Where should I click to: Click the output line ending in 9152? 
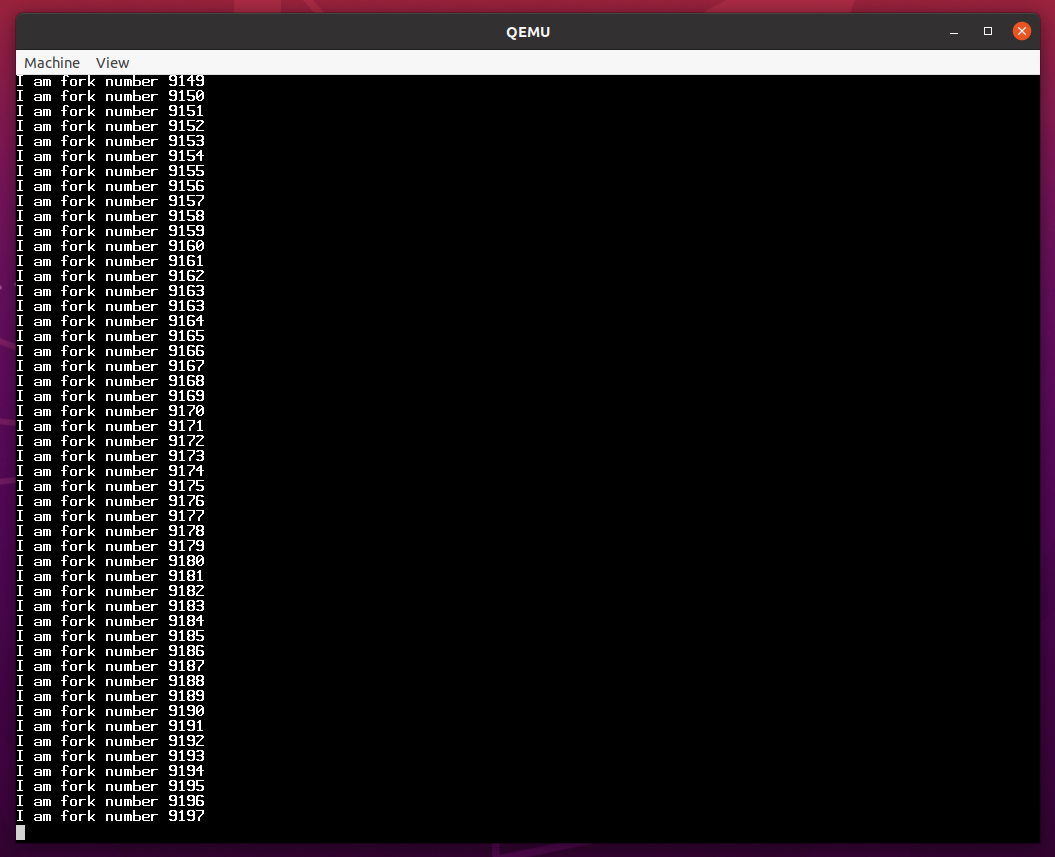point(110,127)
